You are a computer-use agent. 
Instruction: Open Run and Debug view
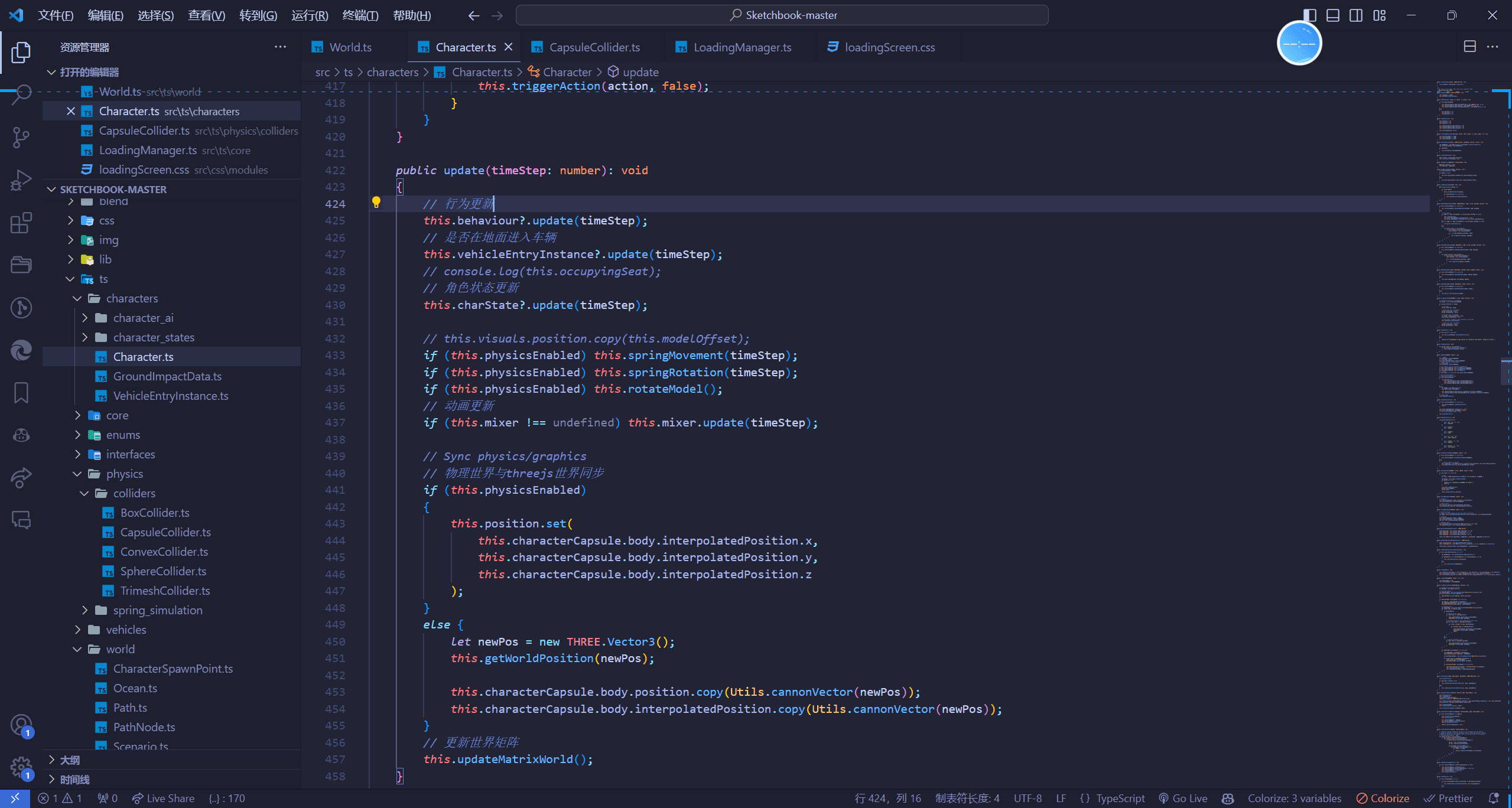tap(21, 180)
